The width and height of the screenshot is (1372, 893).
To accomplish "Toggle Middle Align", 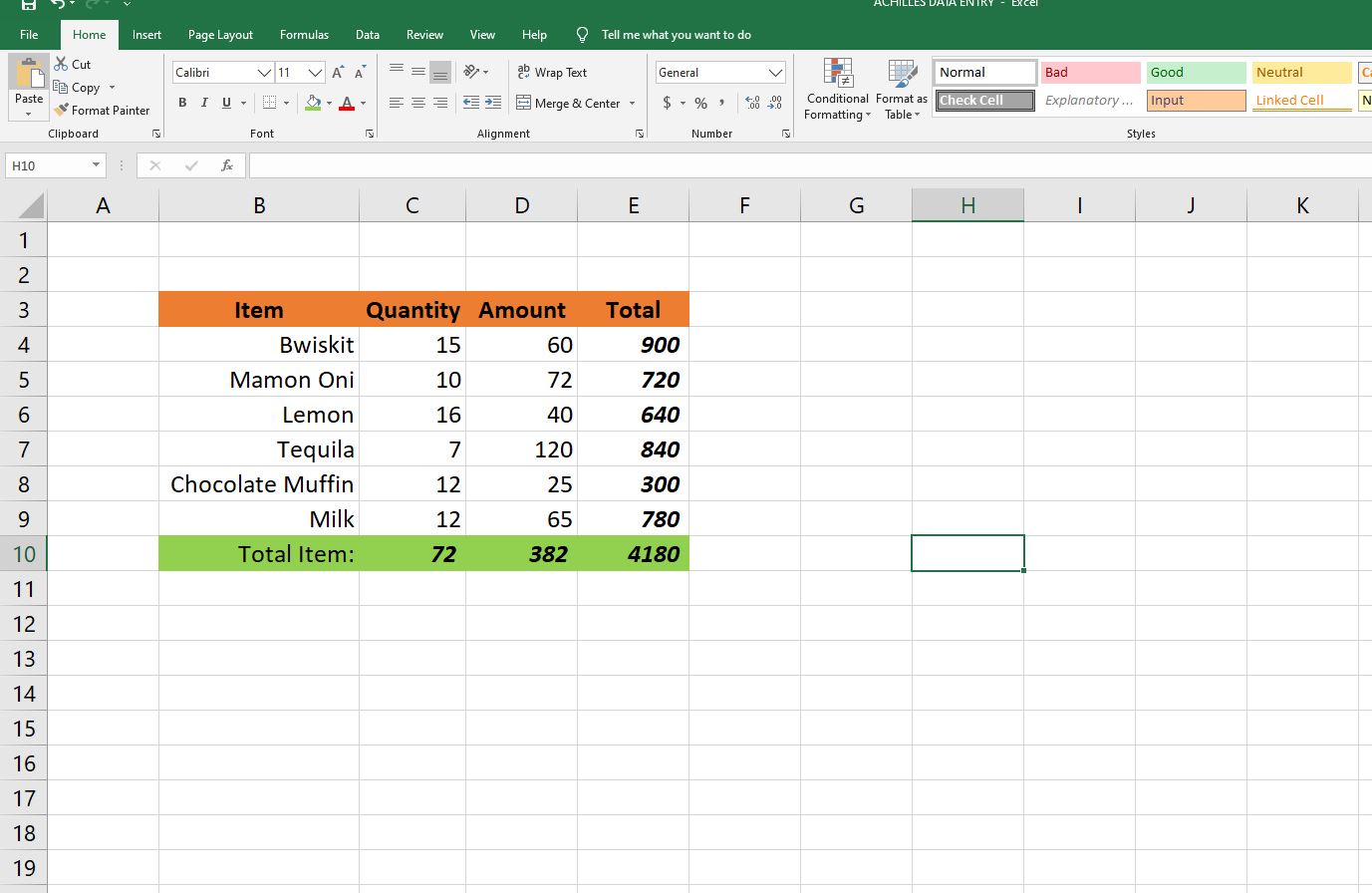I will pyautogui.click(x=417, y=72).
